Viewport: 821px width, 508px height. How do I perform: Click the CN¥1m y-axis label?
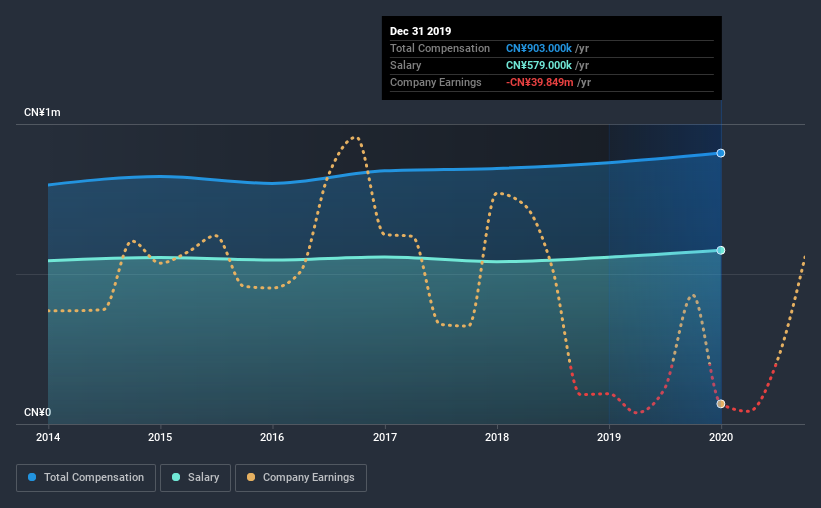coord(42,113)
